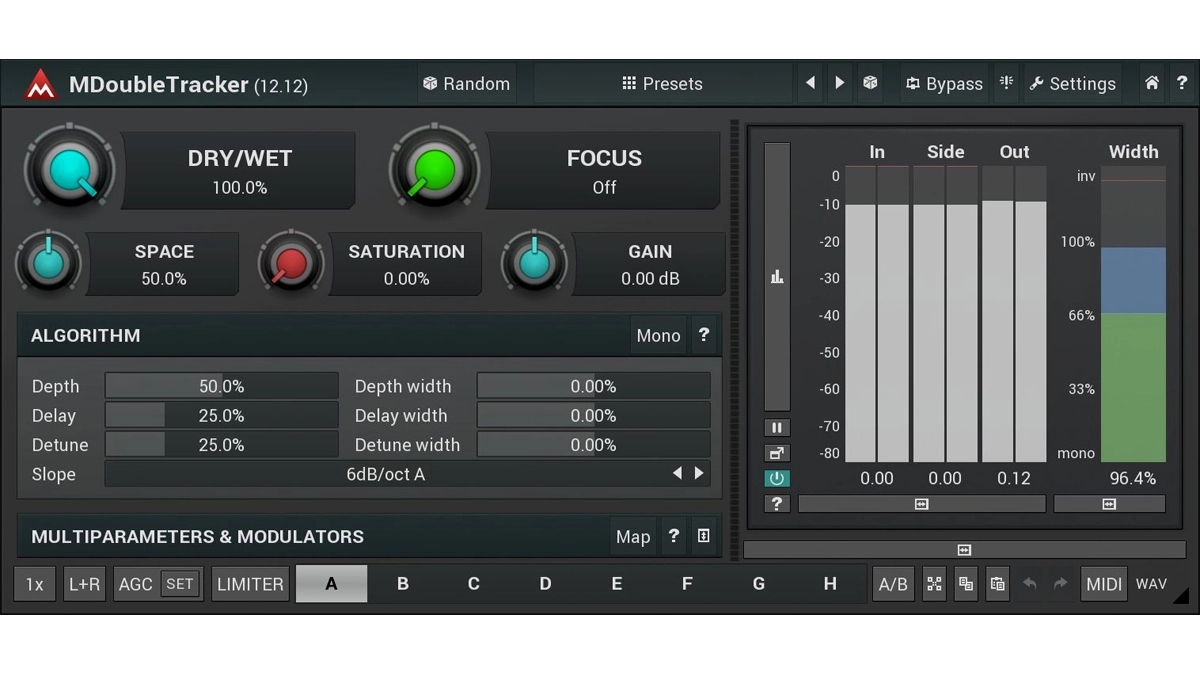Click the morph slots icon
Viewport: 1200px width, 675px height.
click(934, 584)
